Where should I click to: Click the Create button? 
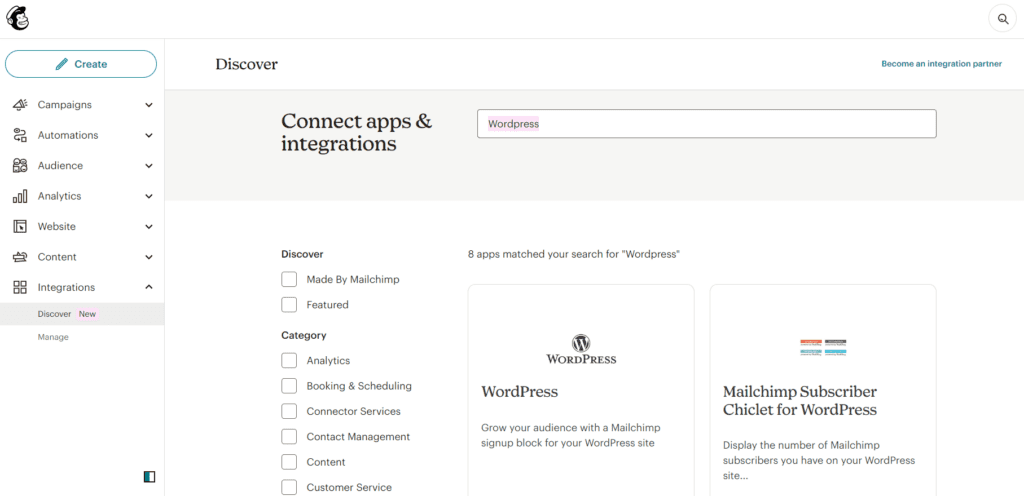click(81, 64)
